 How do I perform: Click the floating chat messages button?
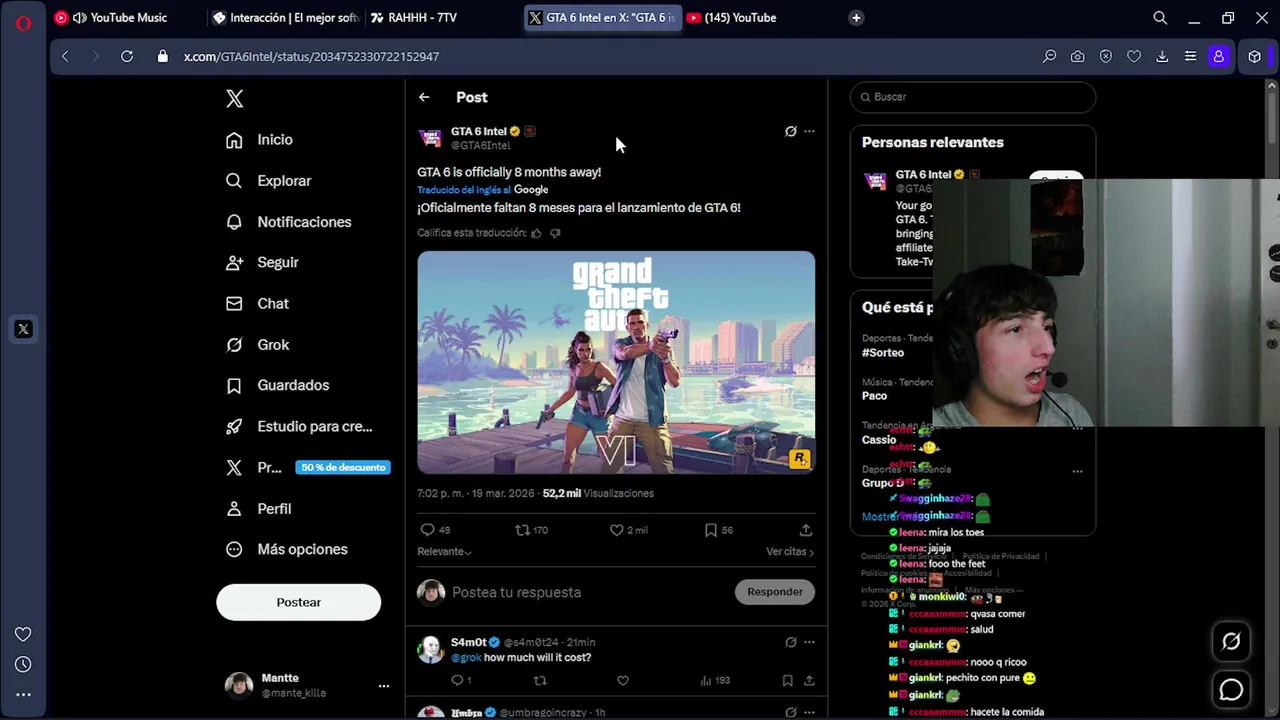click(1231, 690)
